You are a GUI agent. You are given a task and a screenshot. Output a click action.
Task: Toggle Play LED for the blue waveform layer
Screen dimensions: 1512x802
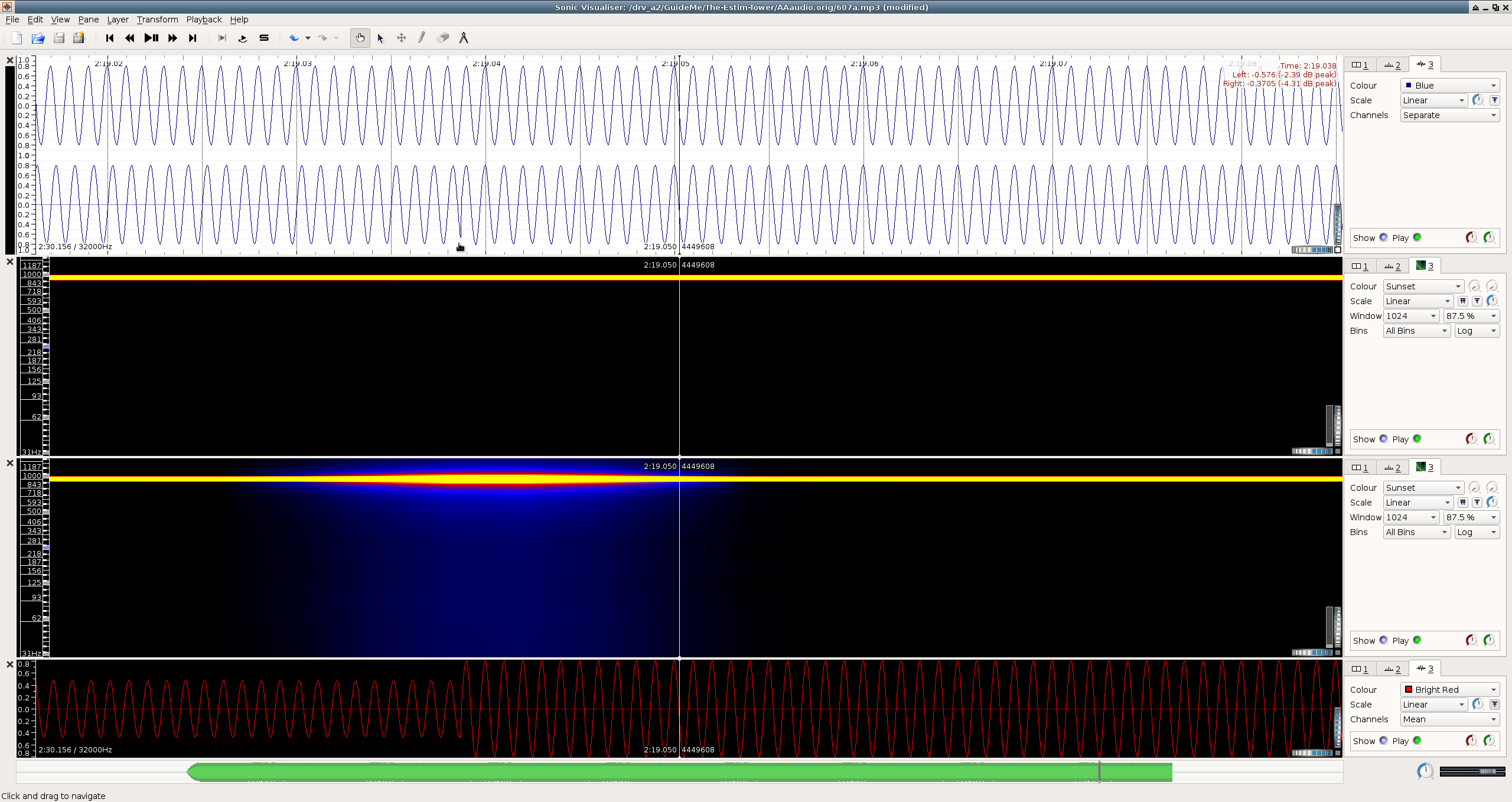click(1417, 237)
